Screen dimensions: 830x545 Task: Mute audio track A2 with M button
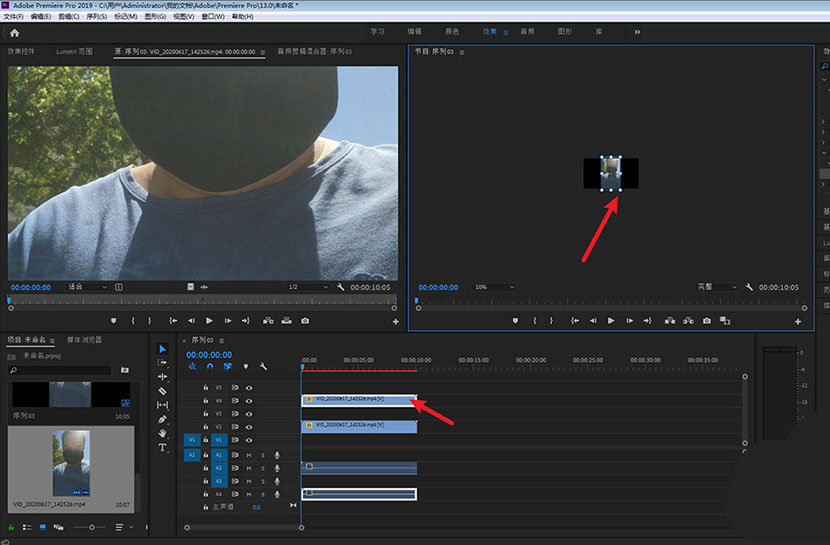[x=249, y=467]
